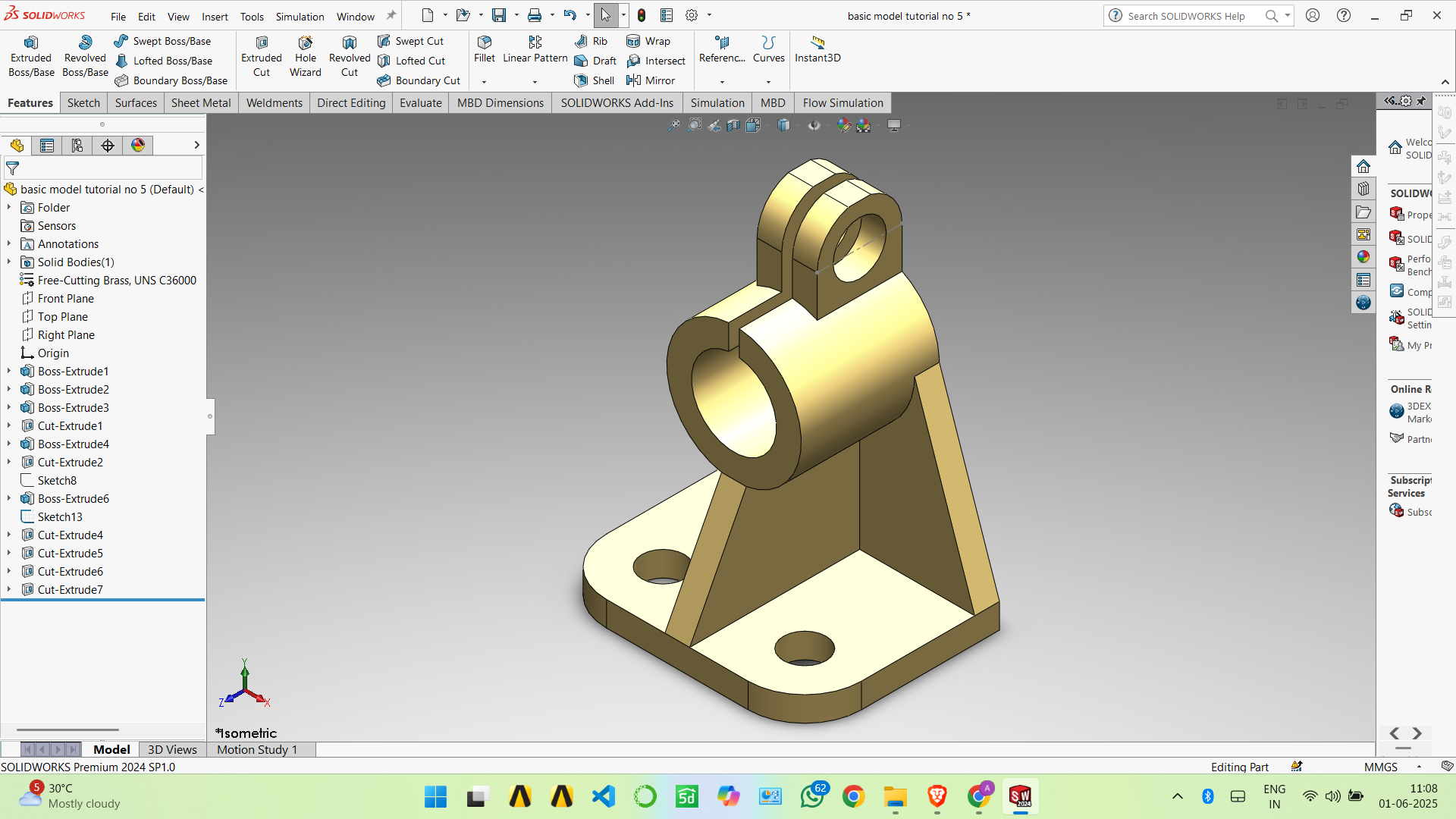Click the Lofted Cut command

coord(412,61)
